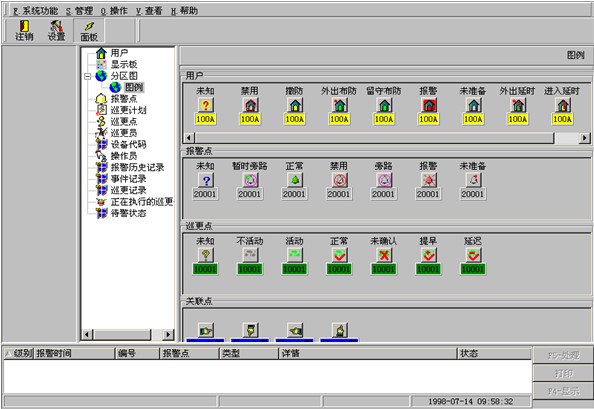Open the 系统功能 menu

pos(35,11)
